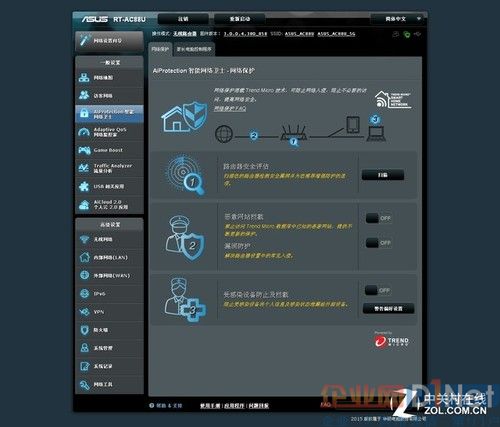Open the Quick Internet Setup wand icon
The width and height of the screenshot is (500, 427).
tap(85, 40)
